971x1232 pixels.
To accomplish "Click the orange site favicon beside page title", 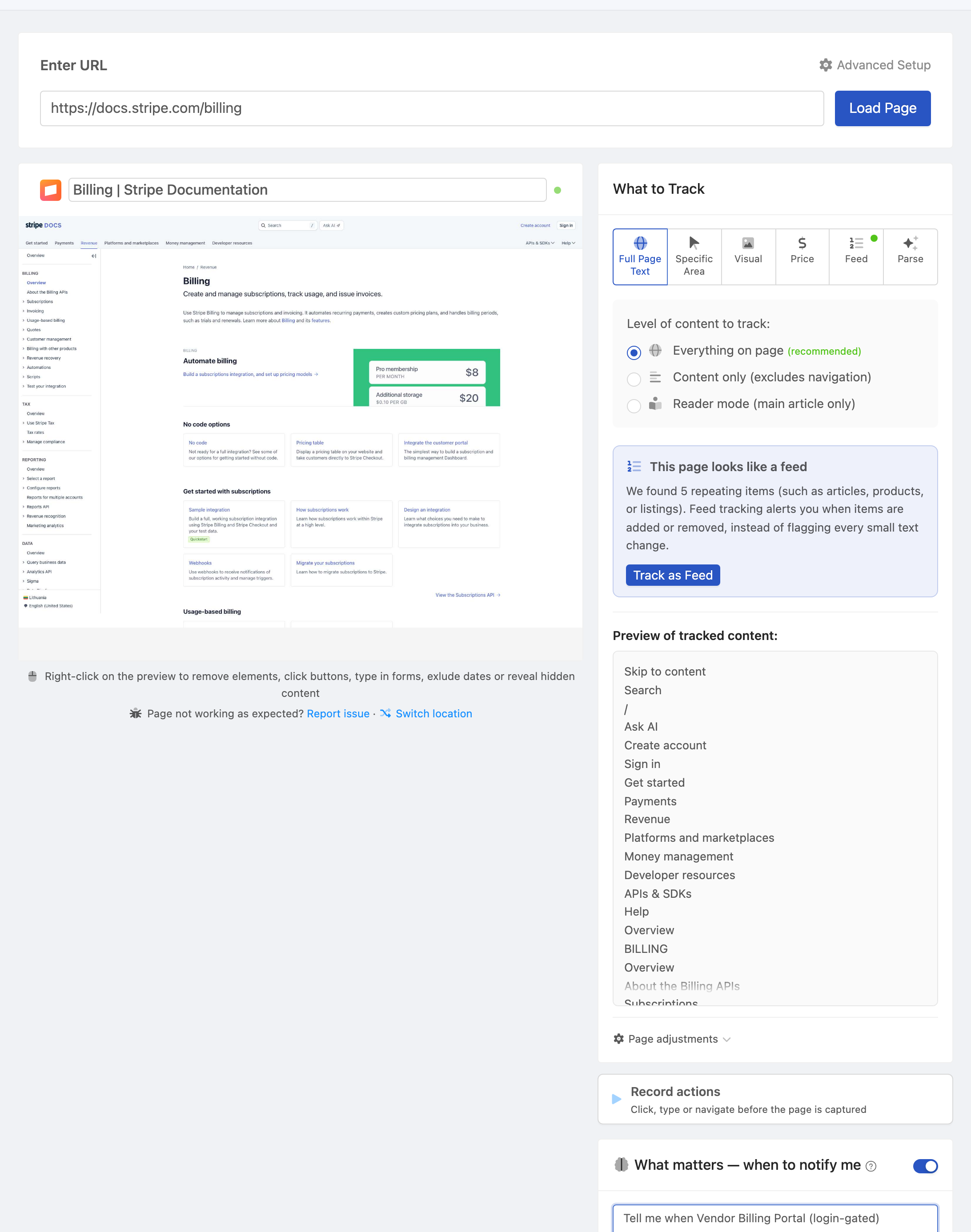I will coord(51,190).
